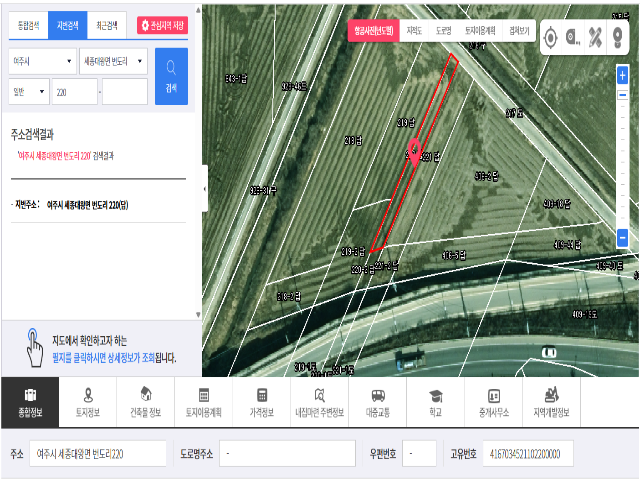Select 지적도 map layer
640x480 pixels.
[414, 31]
